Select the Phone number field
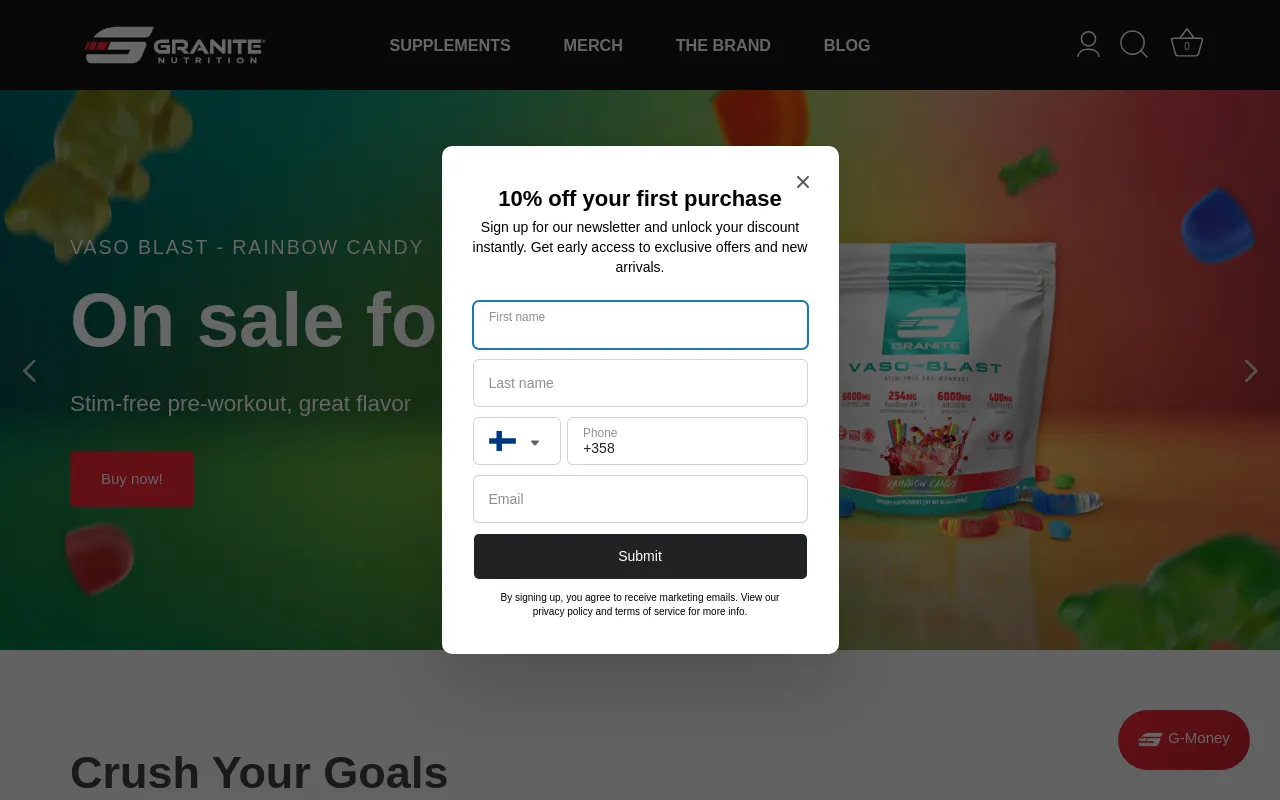 coord(687,441)
